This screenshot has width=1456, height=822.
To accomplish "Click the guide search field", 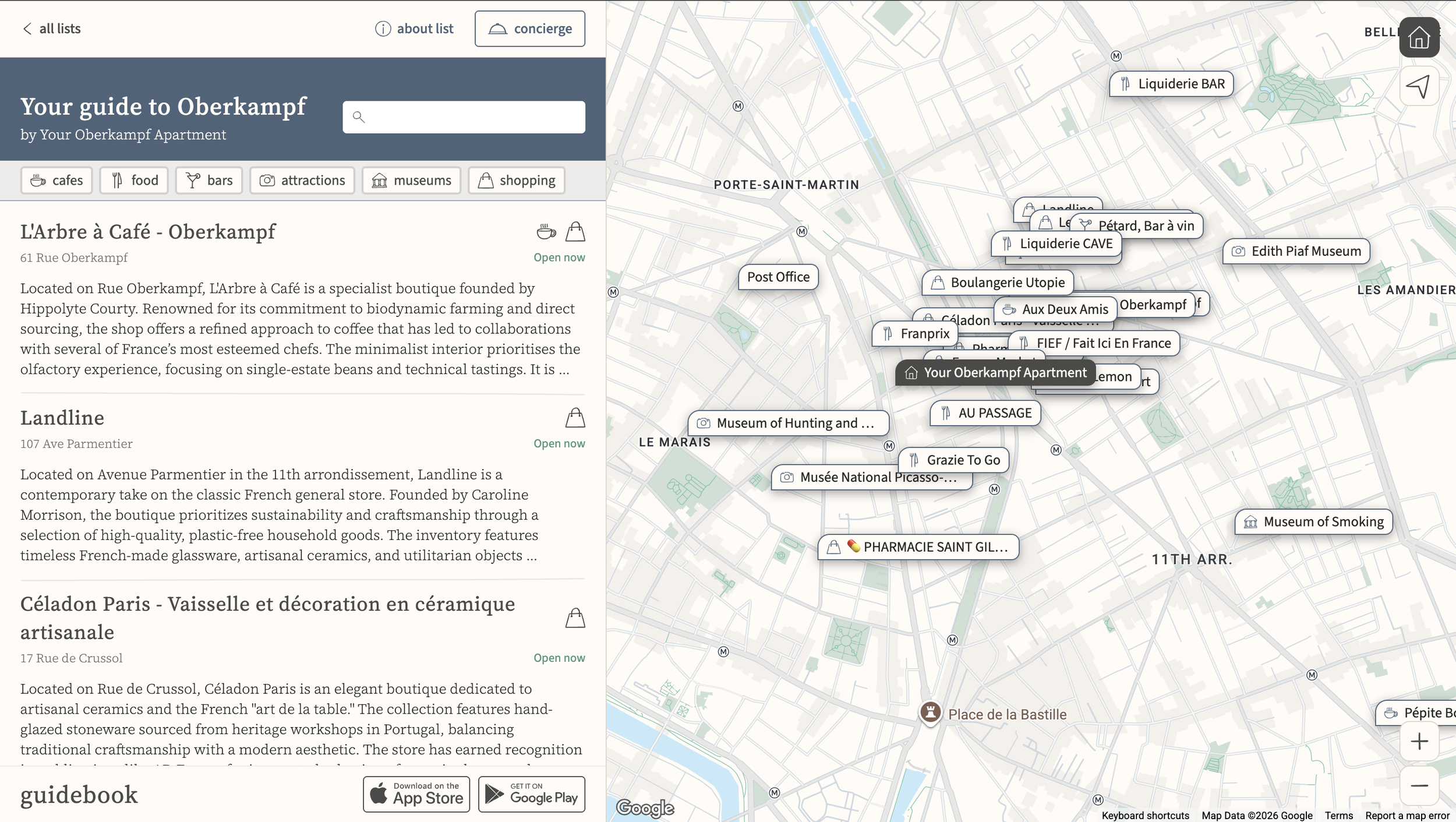I will pyautogui.click(x=464, y=117).
